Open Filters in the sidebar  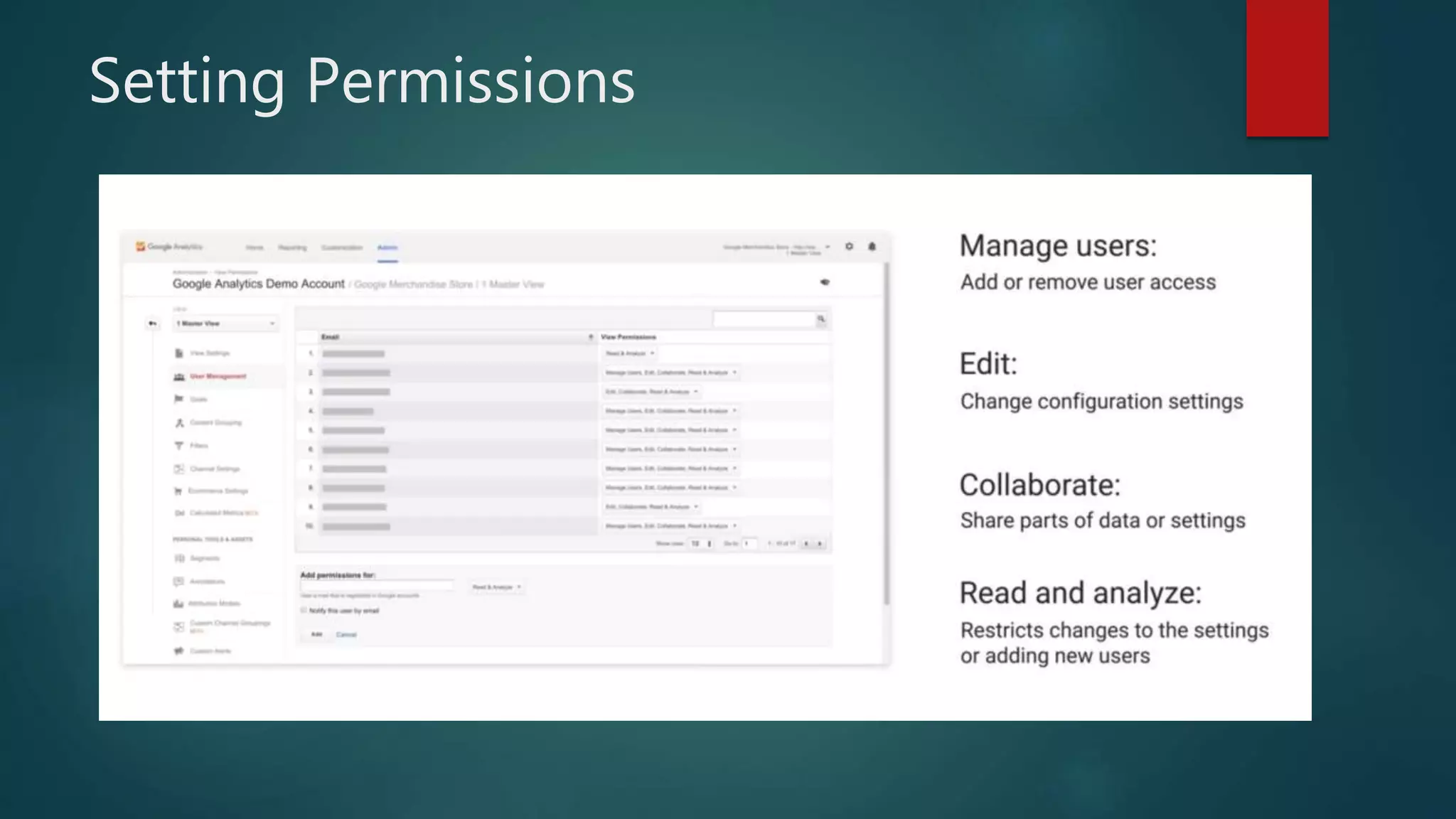click(191, 446)
